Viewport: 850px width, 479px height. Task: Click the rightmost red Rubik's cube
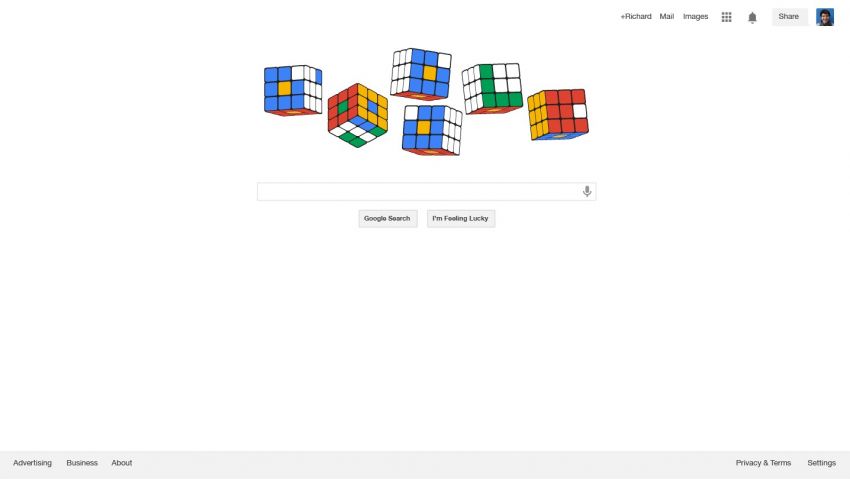[558, 113]
